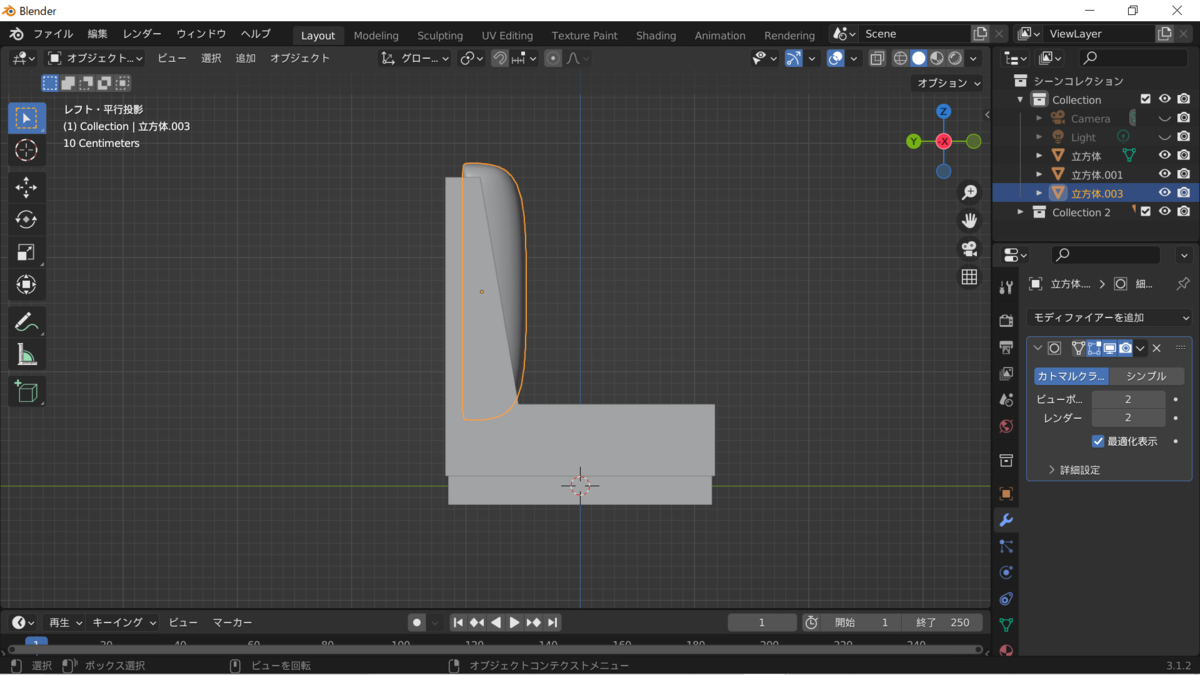Activate the Annotate pencil tool
The image size is (1200, 675).
[x=26, y=322]
